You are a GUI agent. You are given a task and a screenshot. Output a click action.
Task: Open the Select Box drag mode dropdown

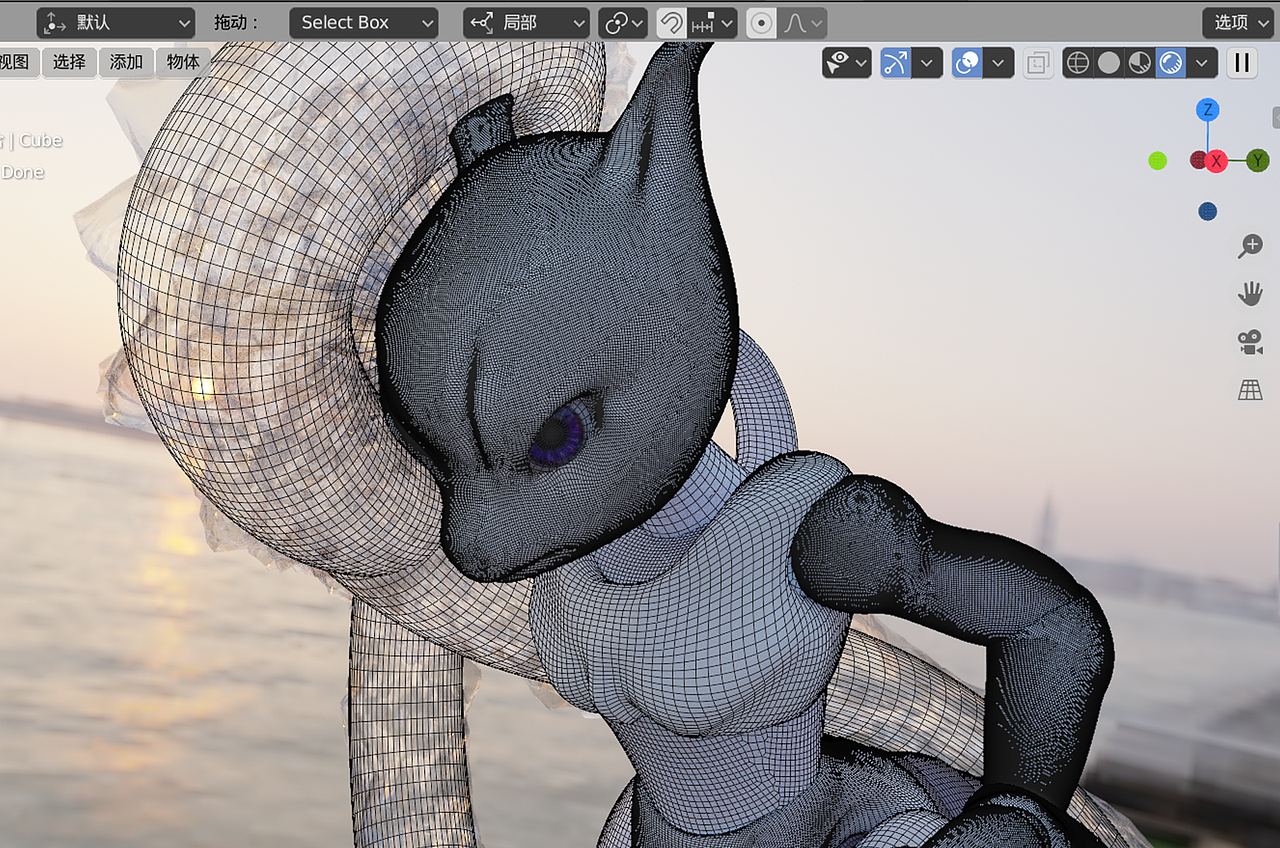[364, 22]
